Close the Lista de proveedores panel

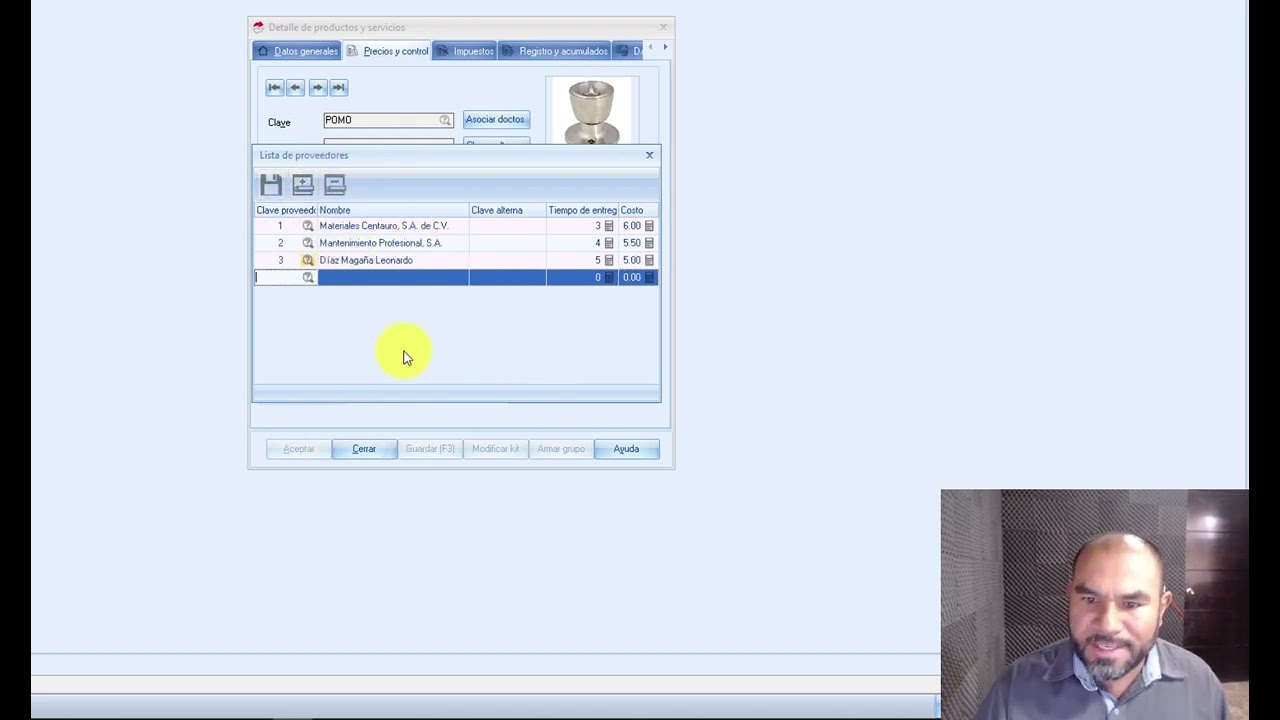pyautogui.click(x=649, y=155)
